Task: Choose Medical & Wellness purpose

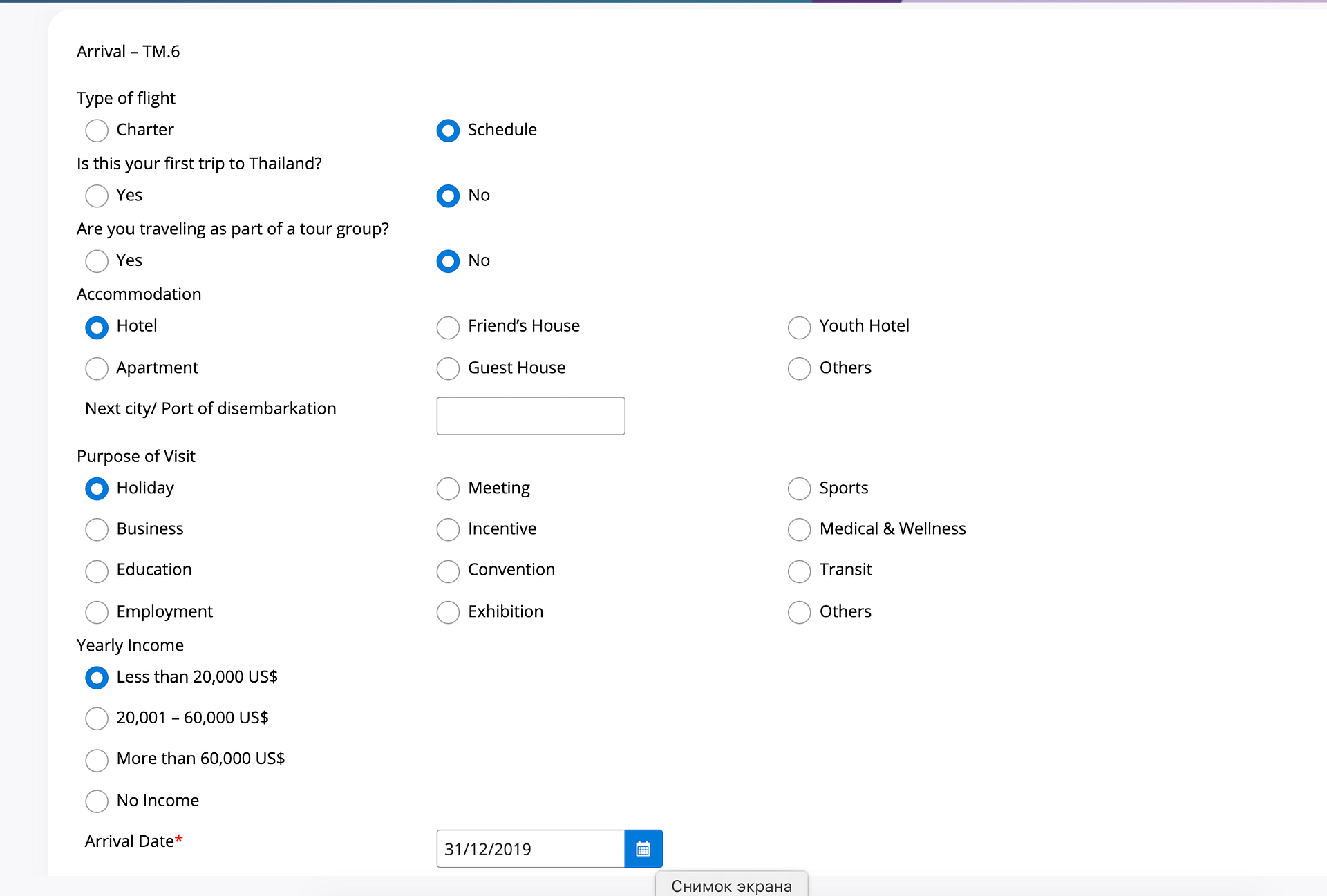Action: pyautogui.click(x=799, y=529)
